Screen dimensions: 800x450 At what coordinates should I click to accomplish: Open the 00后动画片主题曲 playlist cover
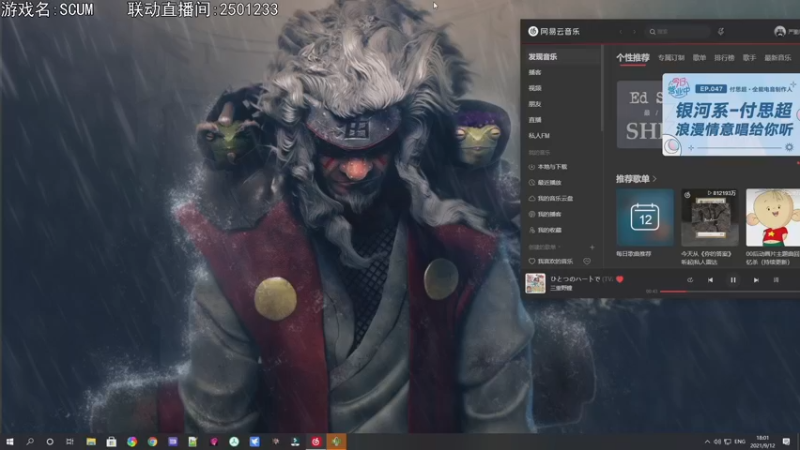coord(773,218)
